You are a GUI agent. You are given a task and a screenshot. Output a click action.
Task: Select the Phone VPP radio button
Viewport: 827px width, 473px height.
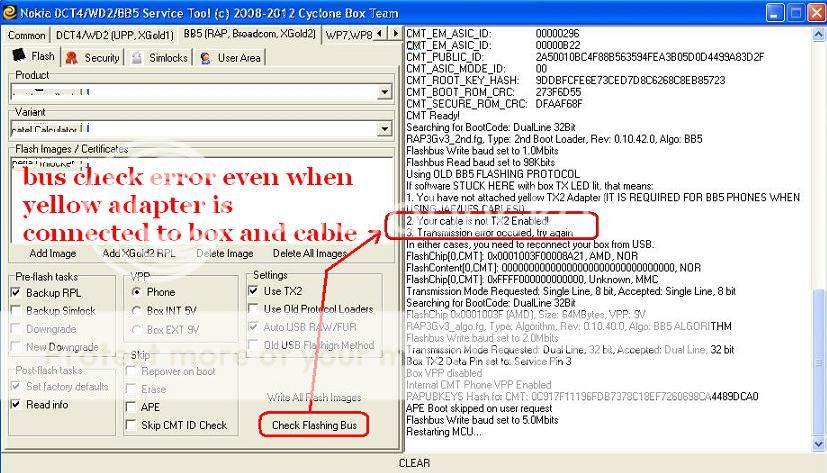click(137, 292)
